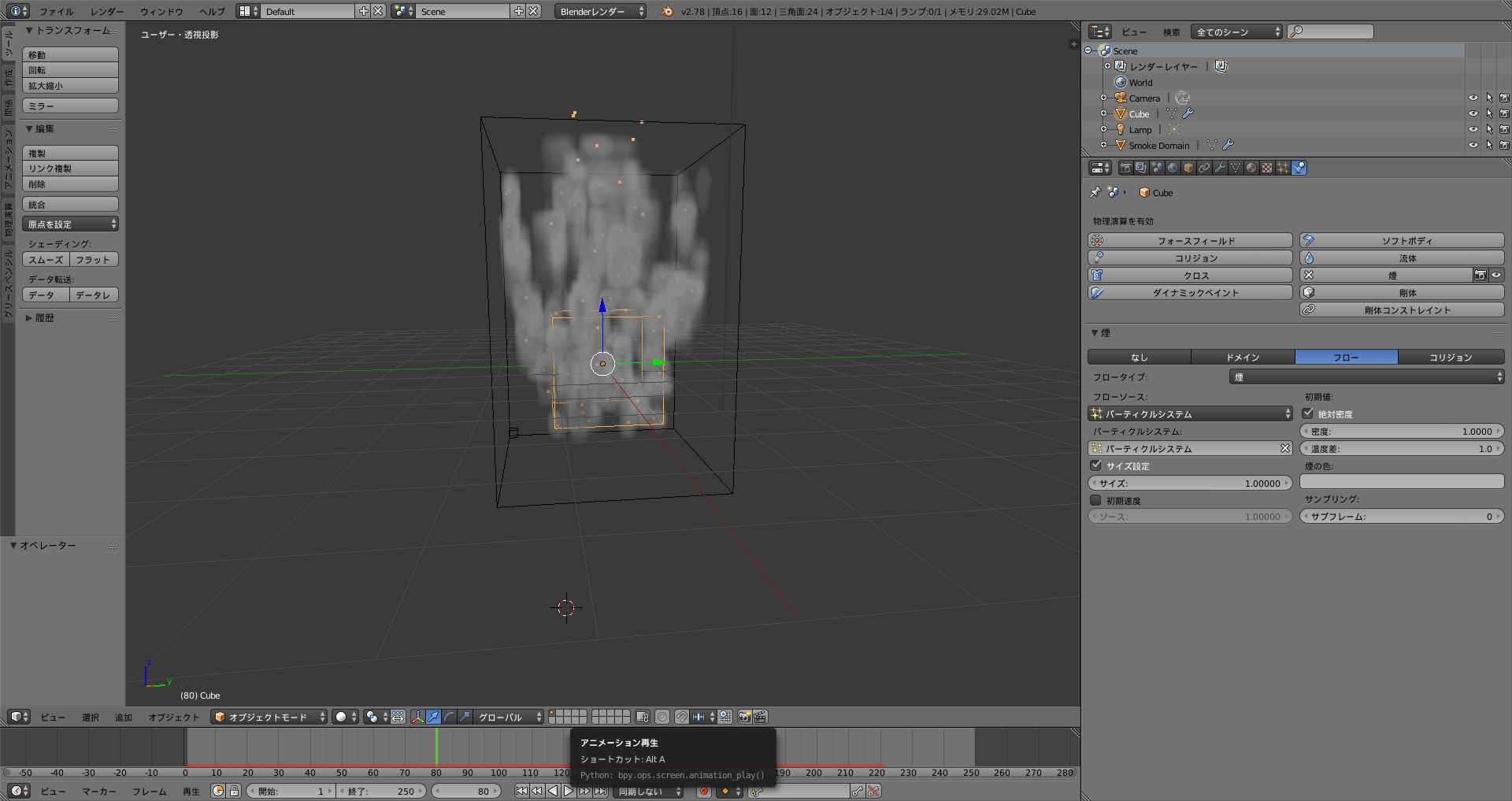Click the auto keyframe record button

(x=704, y=791)
